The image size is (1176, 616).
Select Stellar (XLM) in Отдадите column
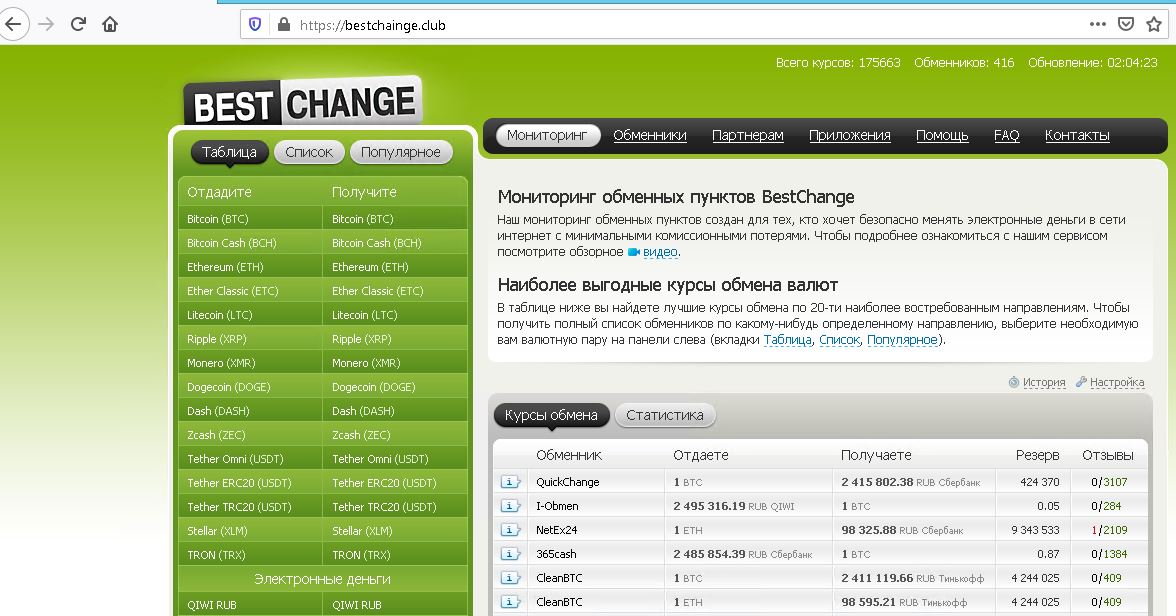coord(250,531)
